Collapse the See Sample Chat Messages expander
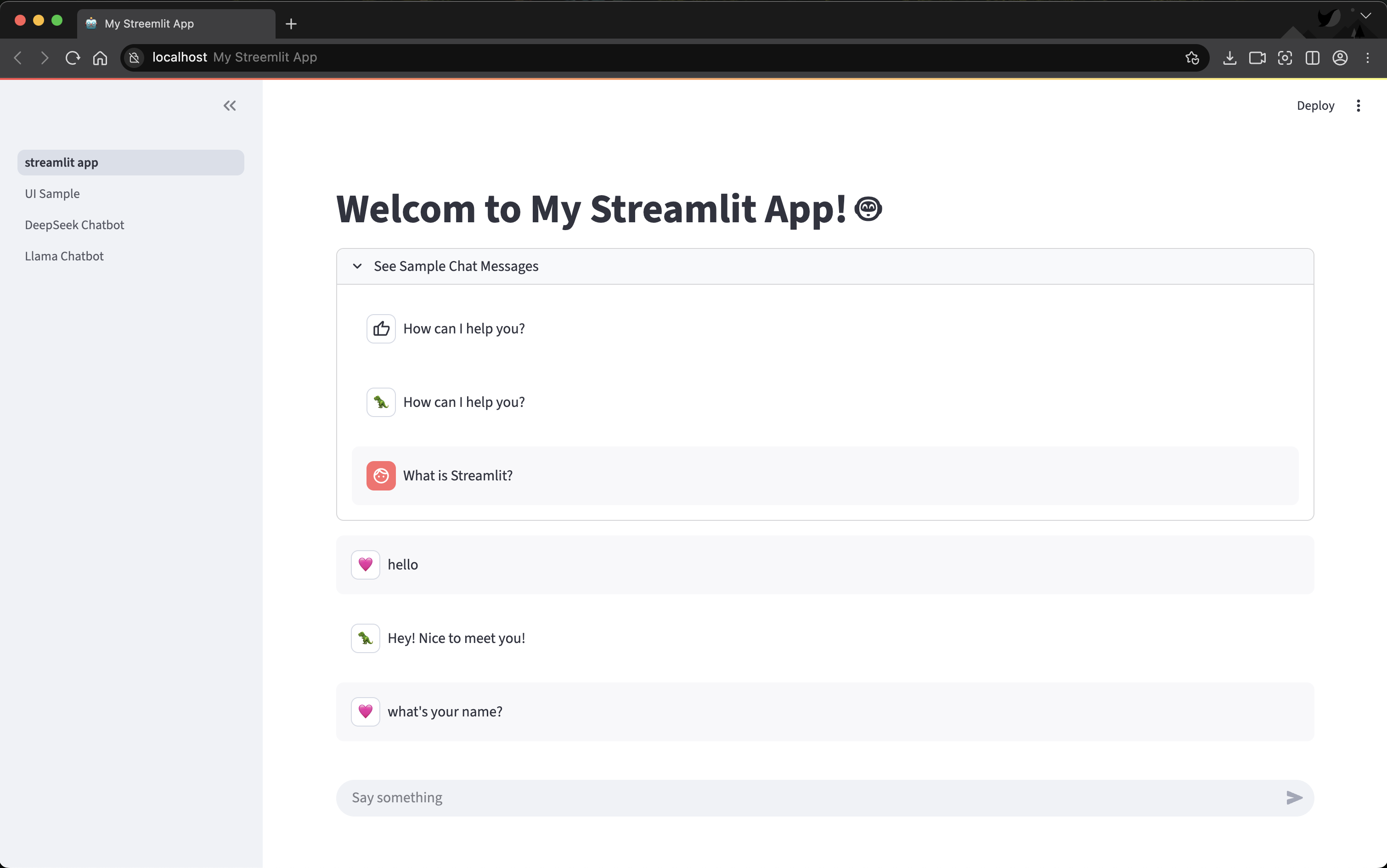The image size is (1387, 868). [x=358, y=266]
